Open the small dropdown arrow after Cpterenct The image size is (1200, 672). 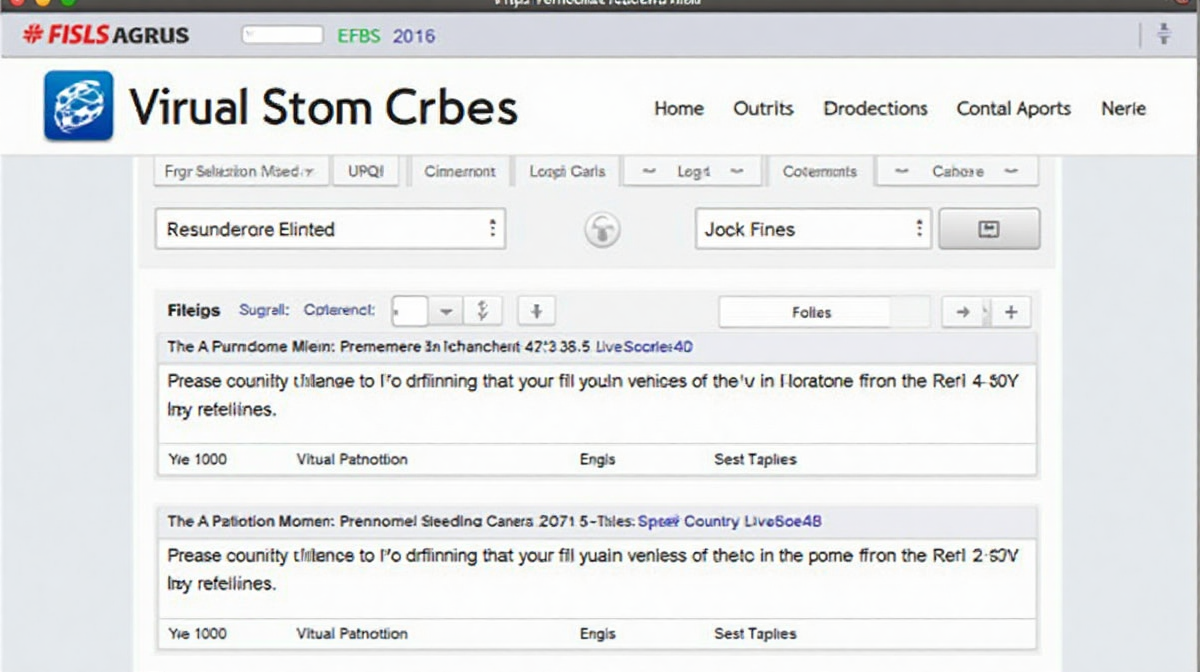coord(446,312)
